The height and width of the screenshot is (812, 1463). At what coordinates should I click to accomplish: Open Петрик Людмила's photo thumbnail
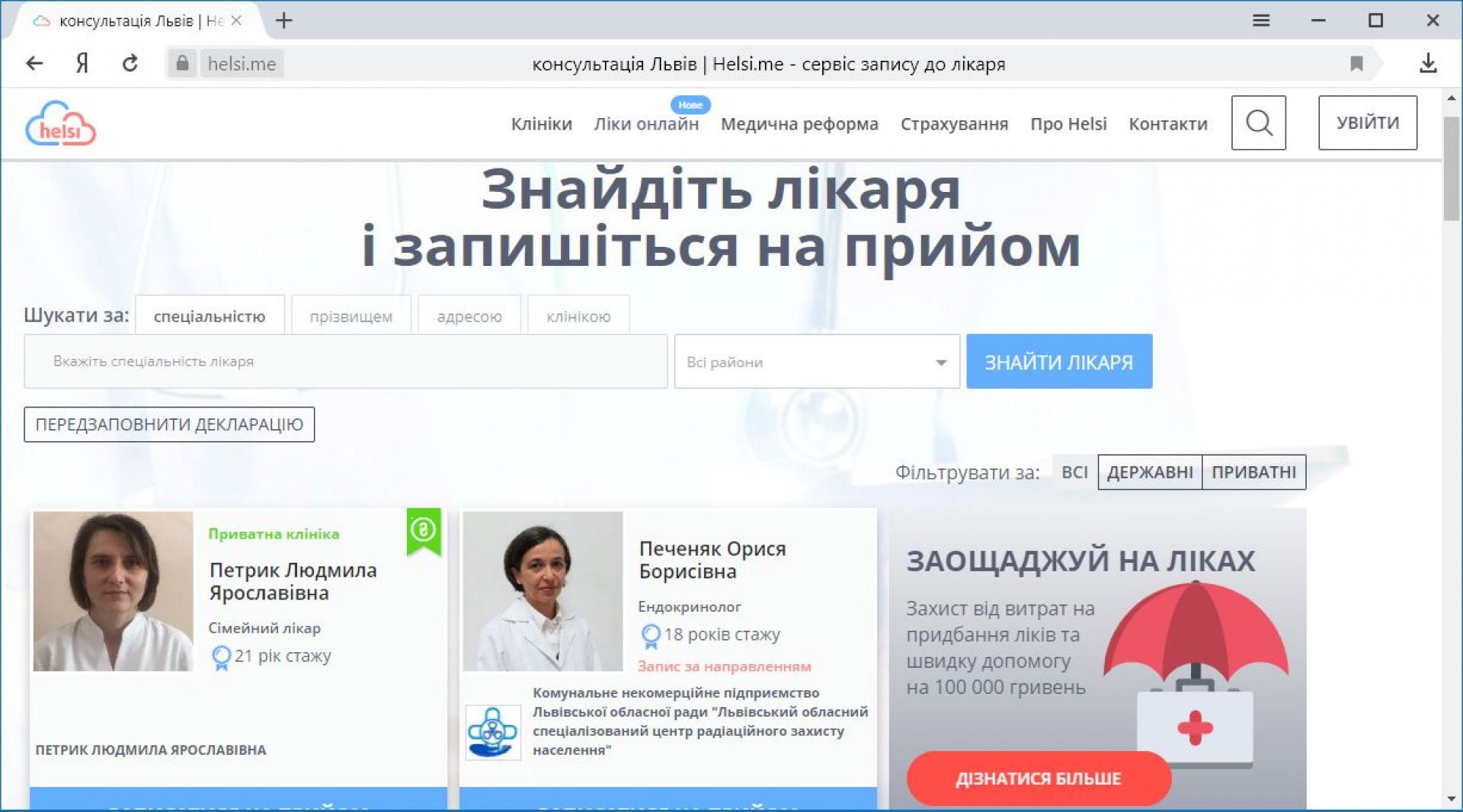(x=113, y=591)
